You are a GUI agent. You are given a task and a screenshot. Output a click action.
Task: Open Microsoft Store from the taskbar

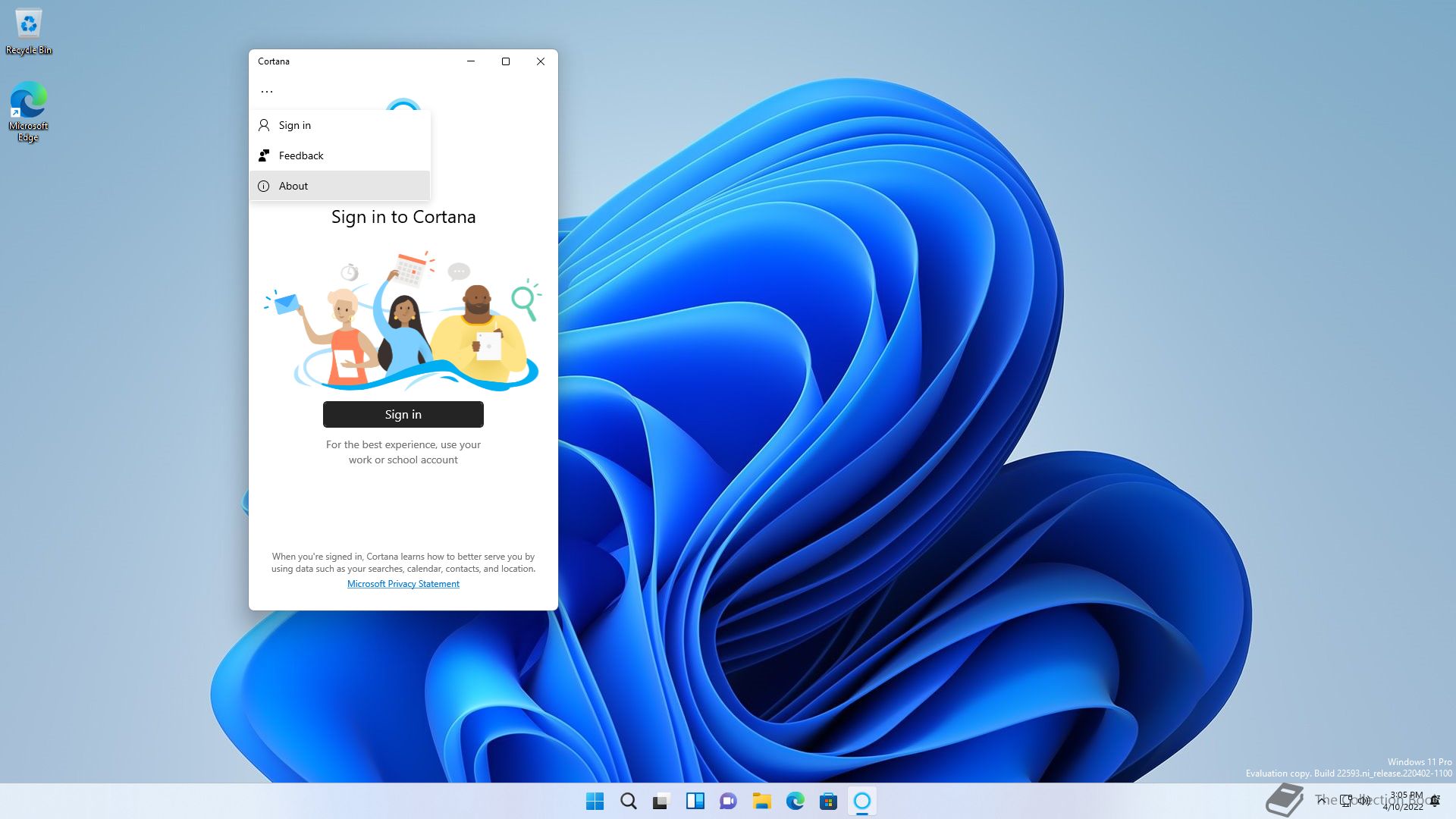pos(829,801)
